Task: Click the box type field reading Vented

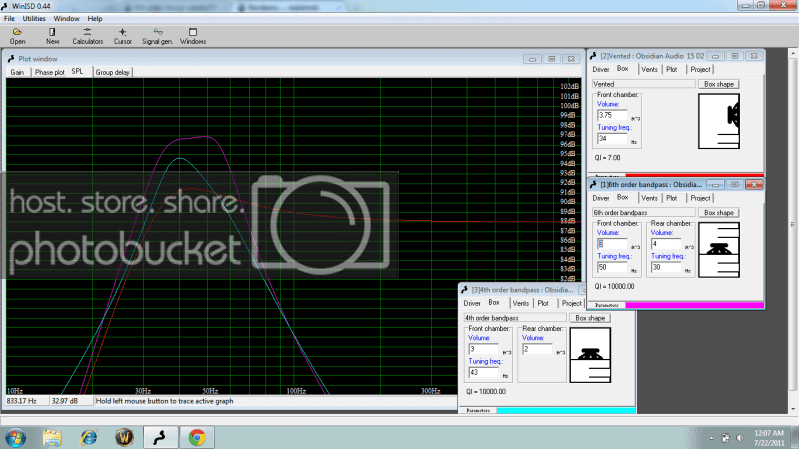Action: coord(643,84)
